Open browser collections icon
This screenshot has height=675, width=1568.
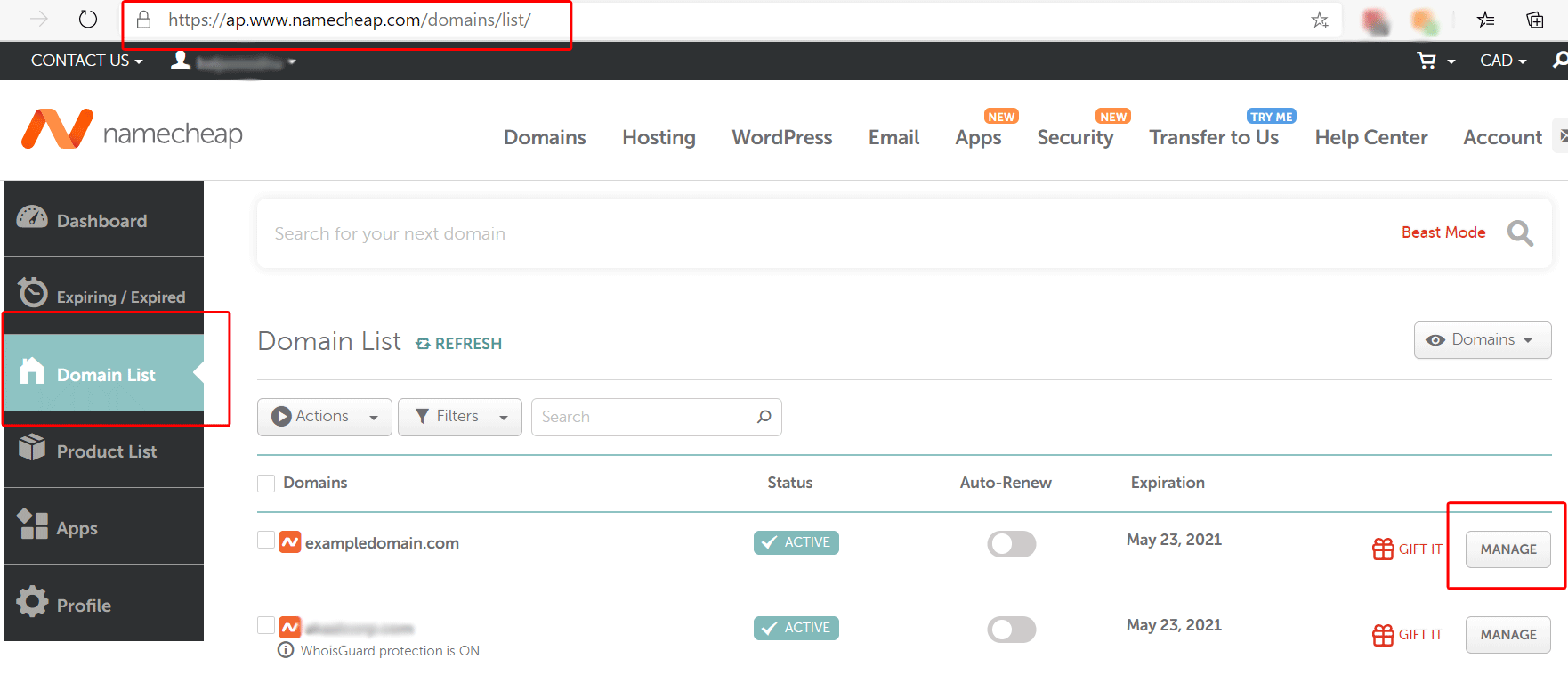[1535, 20]
